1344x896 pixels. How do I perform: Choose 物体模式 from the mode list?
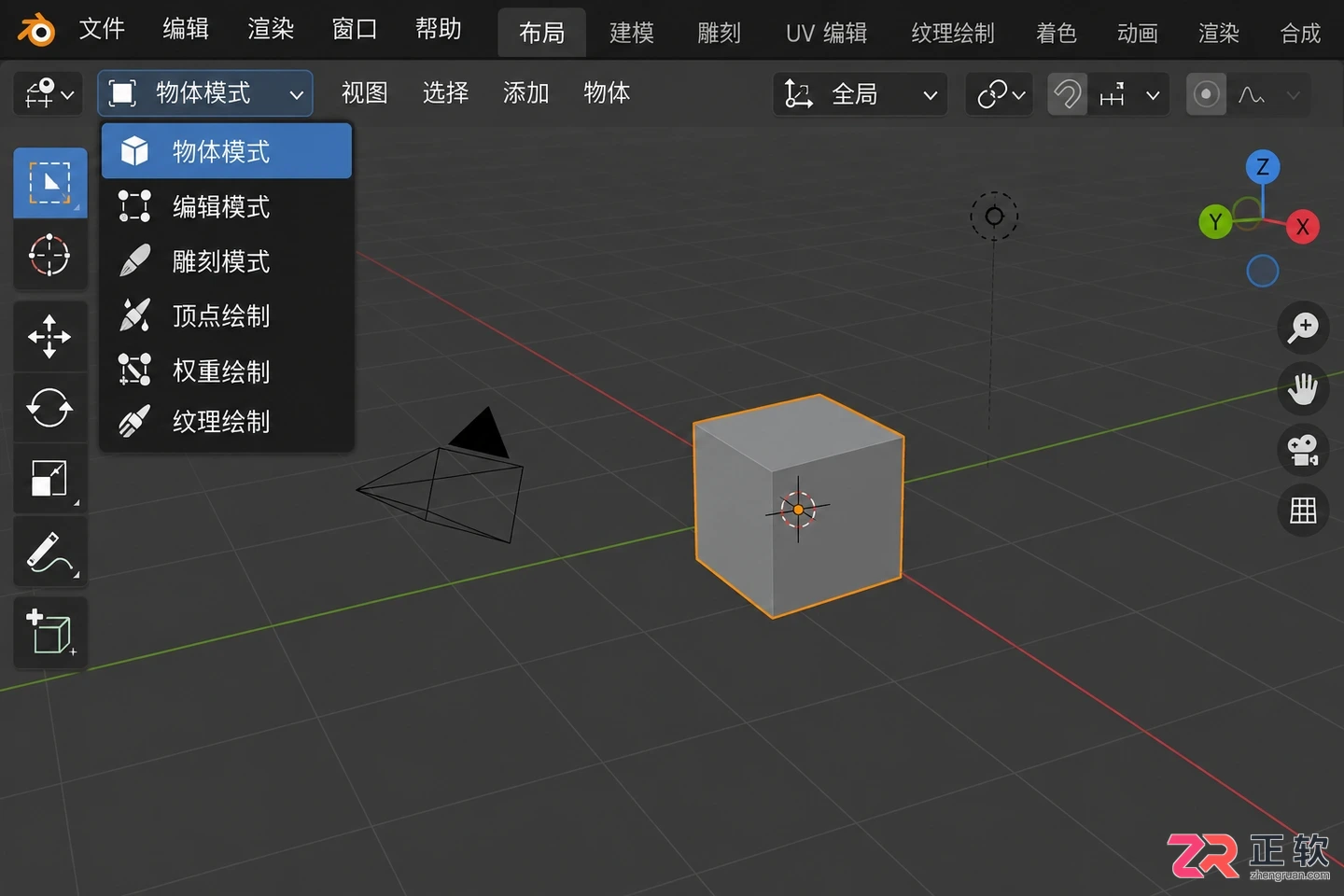point(227,150)
